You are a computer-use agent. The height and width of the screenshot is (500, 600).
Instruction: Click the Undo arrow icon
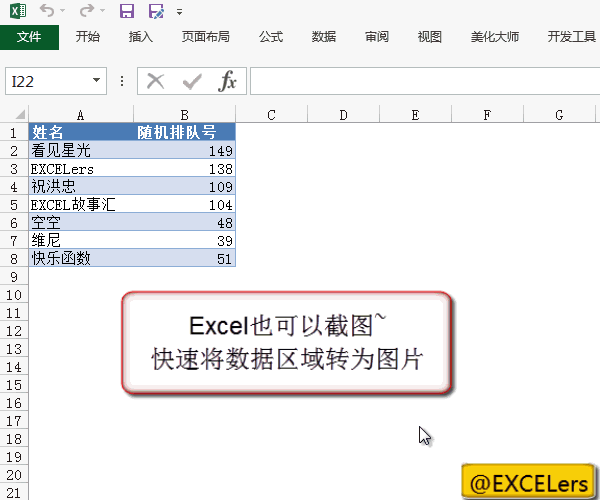click(46, 12)
